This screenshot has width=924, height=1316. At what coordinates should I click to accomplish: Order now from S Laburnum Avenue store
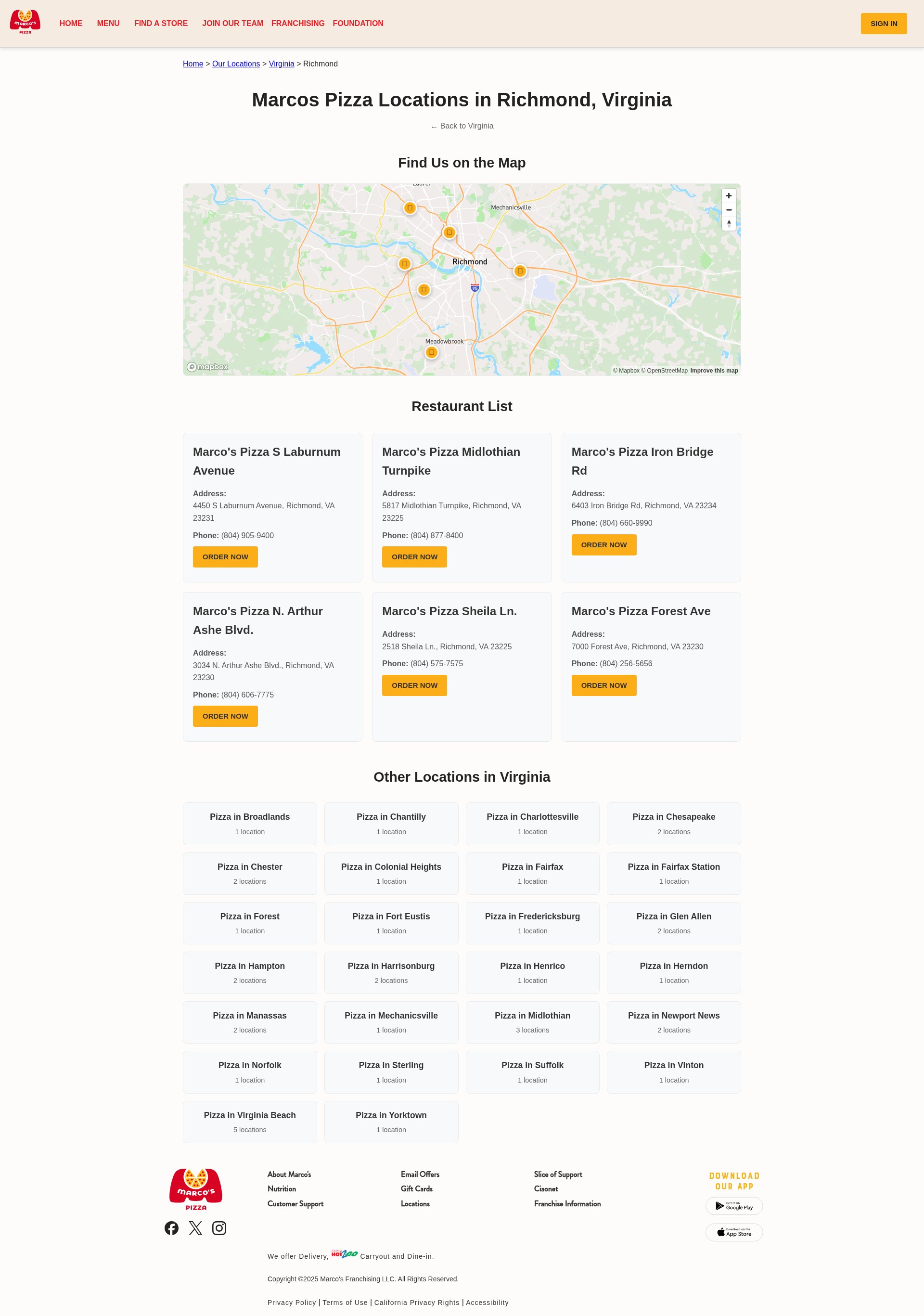coord(225,557)
